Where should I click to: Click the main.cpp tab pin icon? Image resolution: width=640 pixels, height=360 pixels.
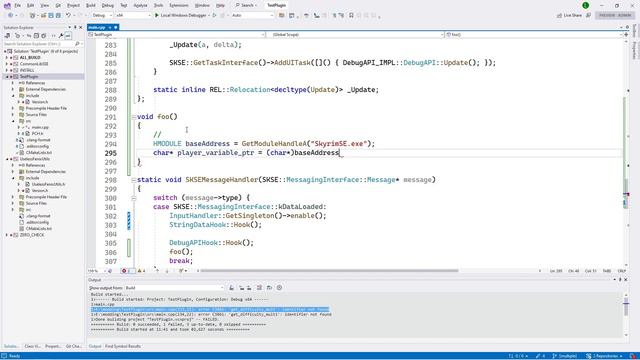tap(110, 27)
